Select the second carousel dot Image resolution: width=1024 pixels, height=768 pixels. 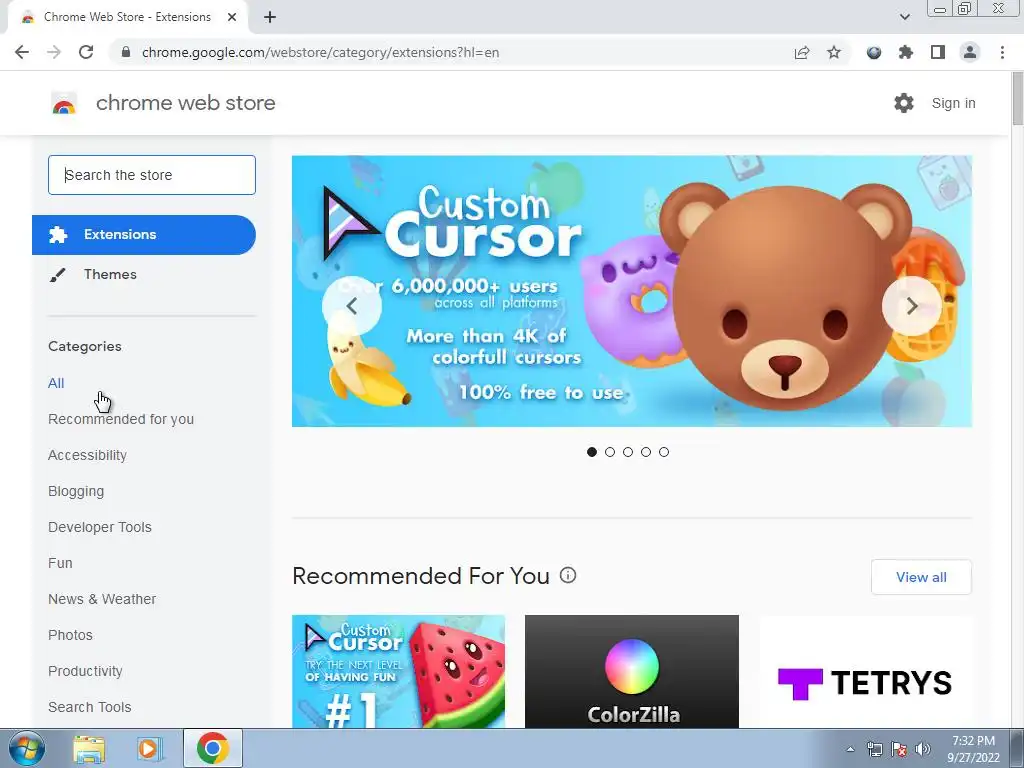point(610,452)
